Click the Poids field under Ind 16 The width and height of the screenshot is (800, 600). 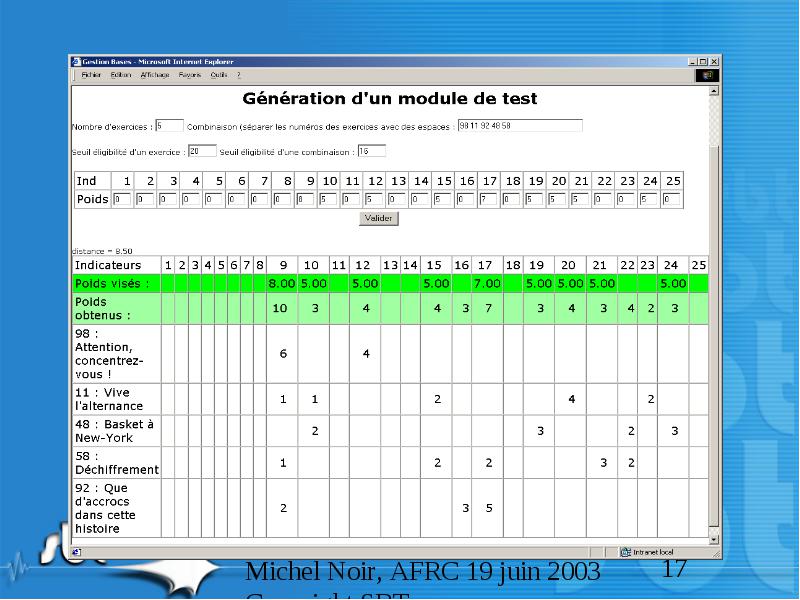coord(465,199)
